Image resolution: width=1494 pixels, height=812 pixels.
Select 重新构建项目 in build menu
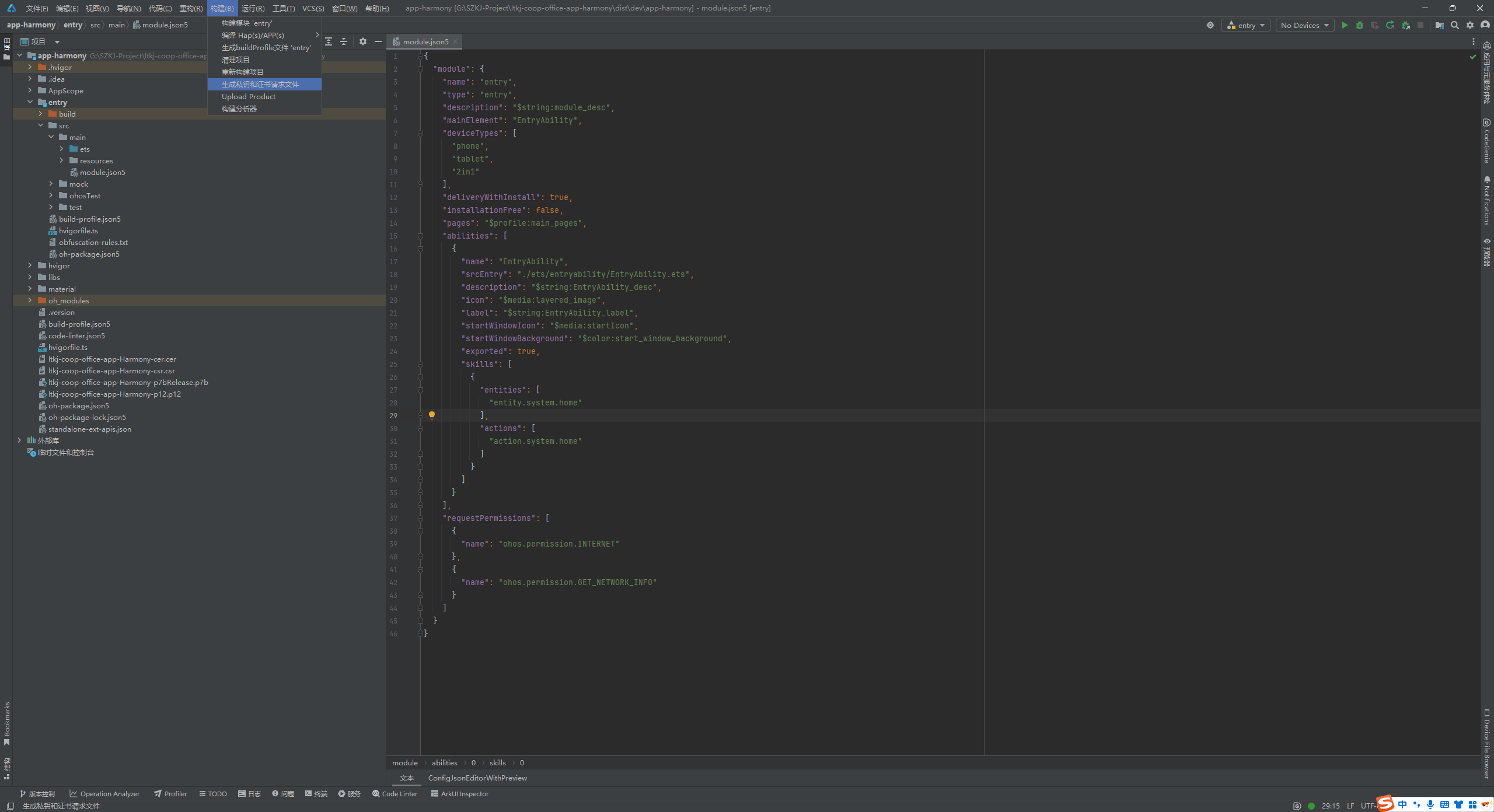(x=264, y=72)
